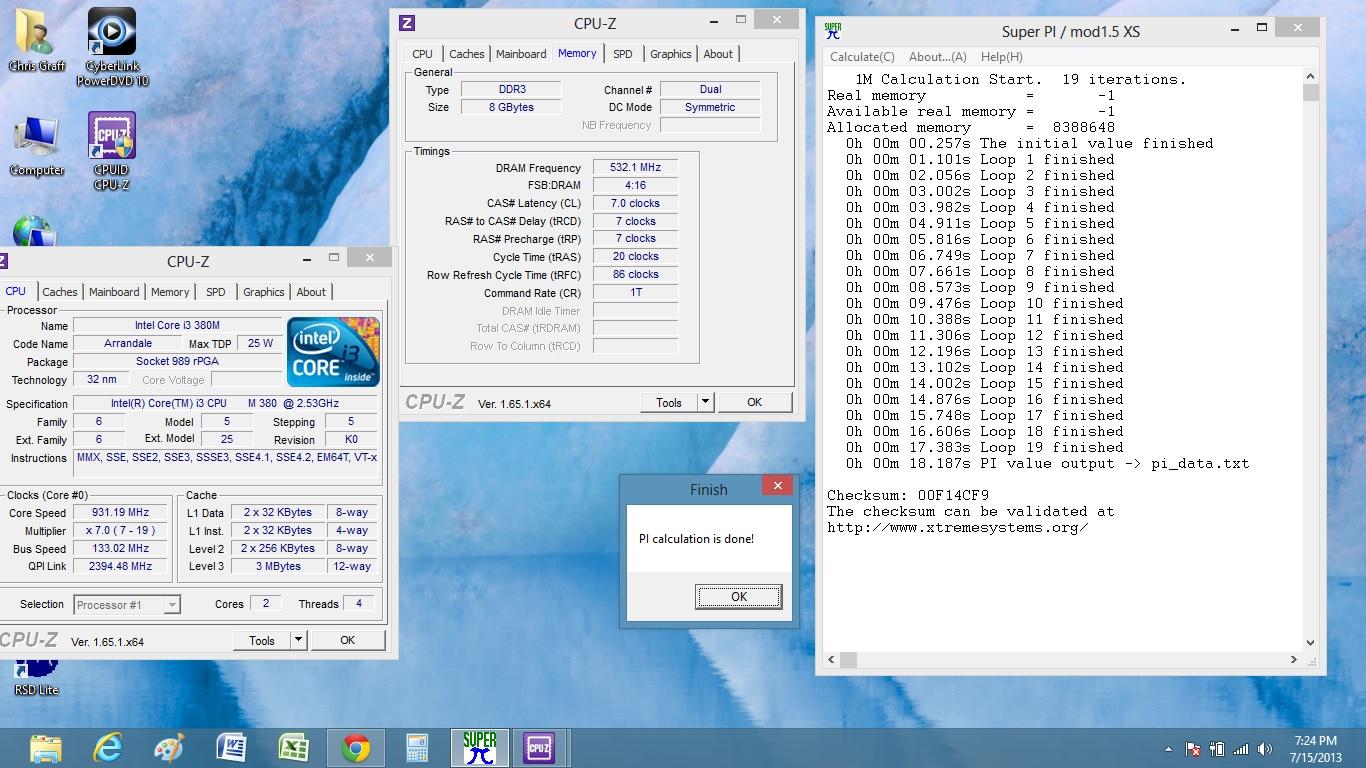1366x768 pixels.
Task: Open Memory tab in lower-left CPU-Z window
Action: pyautogui.click(x=170, y=292)
